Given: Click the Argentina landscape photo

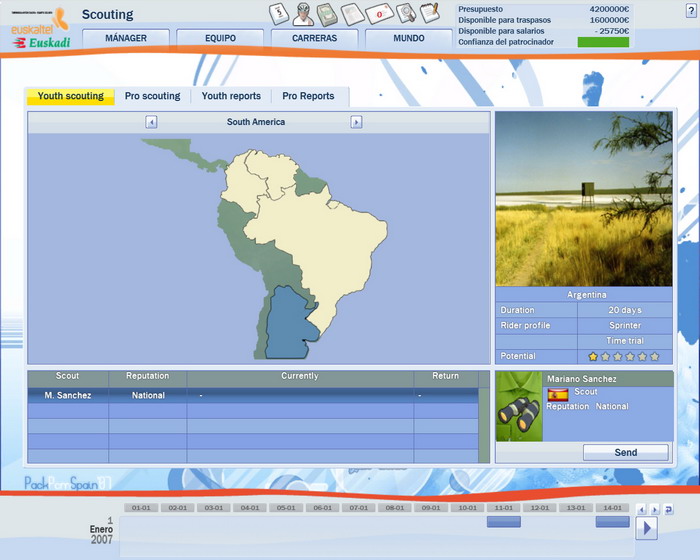Looking at the screenshot, I should [584, 198].
